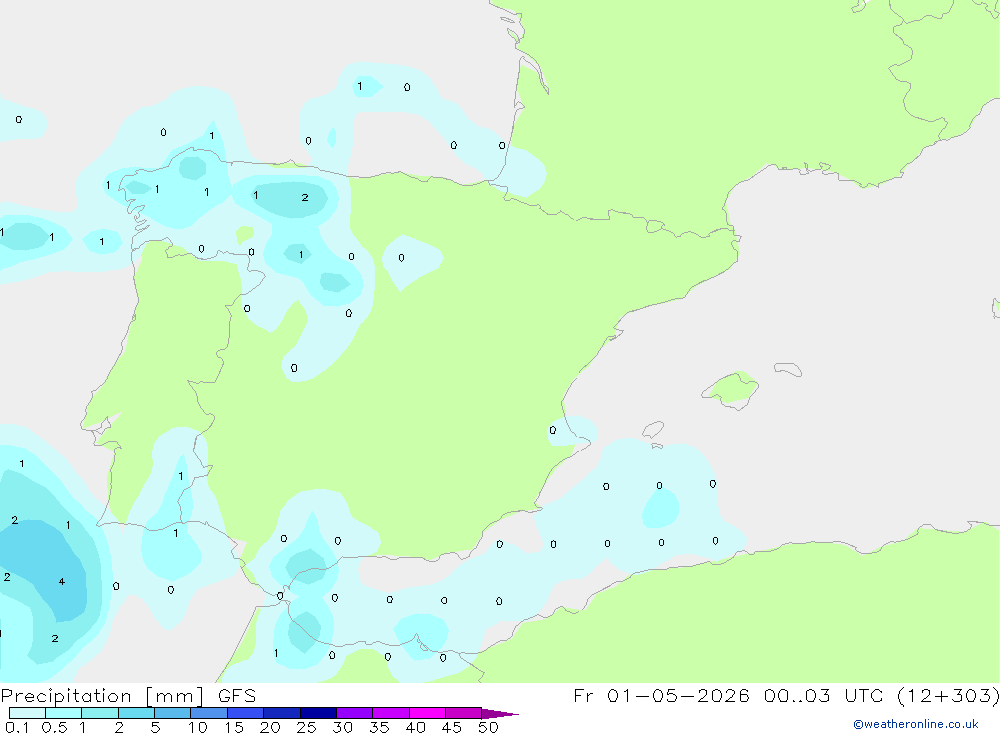1000x733 pixels.
Task: Pick the 35–40 mm legend color swatch
Action: click(x=391, y=713)
